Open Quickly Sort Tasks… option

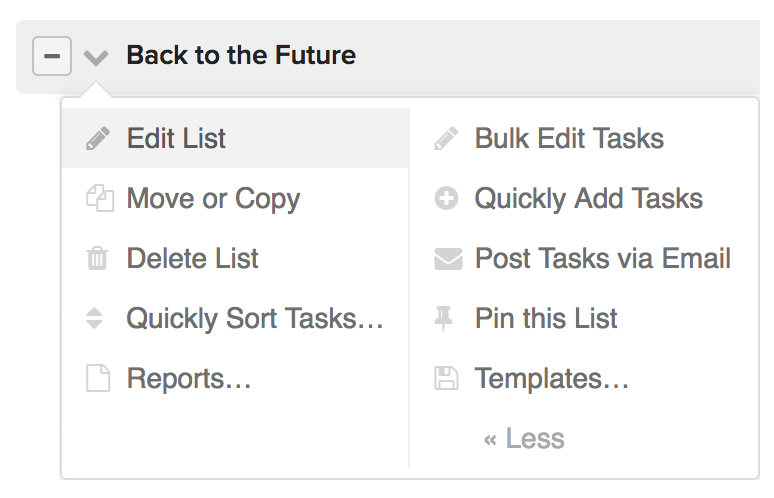click(x=255, y=319)
